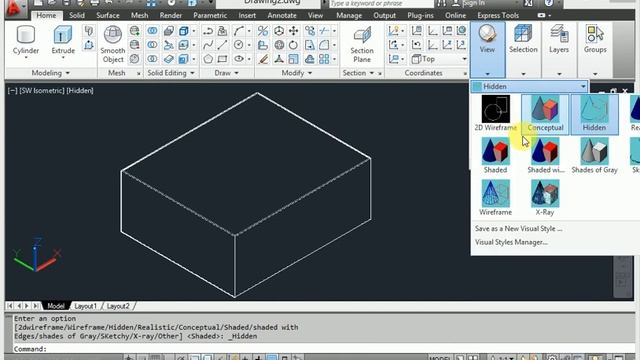The height and width of the screenshot is (360, 640).
Task: Expand the Mesh panel dialog launcher
Action: pos(138,73)
